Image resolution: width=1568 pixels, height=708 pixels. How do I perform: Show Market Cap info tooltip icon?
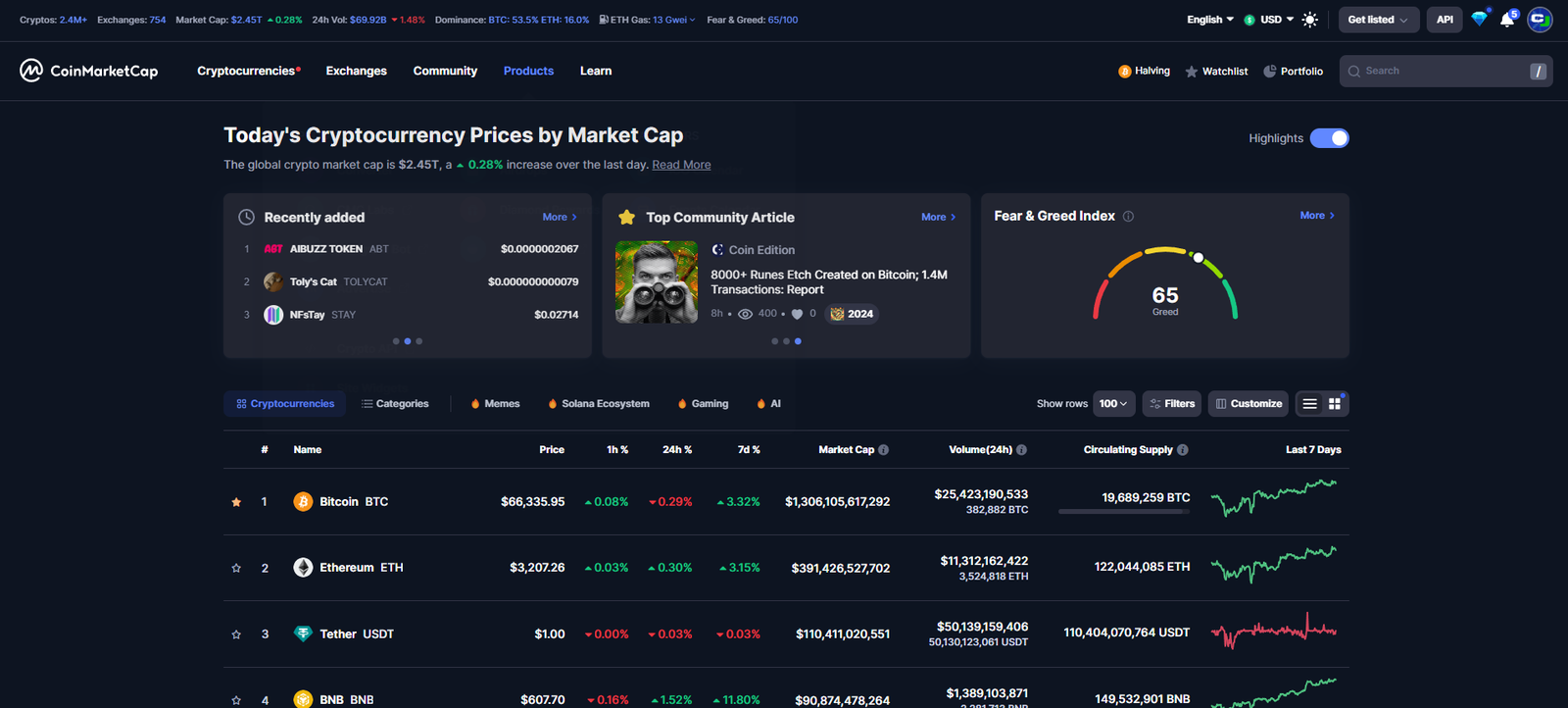pos(883,450)
